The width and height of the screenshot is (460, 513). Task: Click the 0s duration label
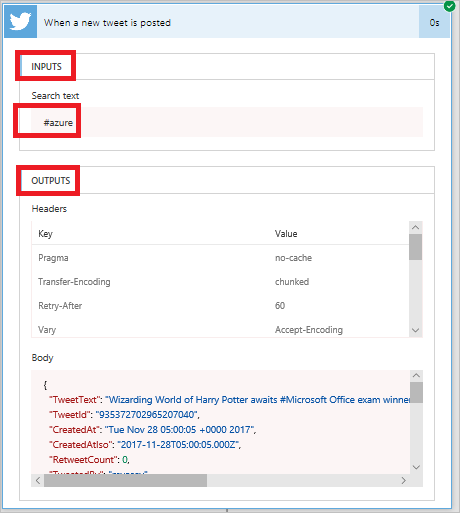pyautogui.click(x=434, y=23)
